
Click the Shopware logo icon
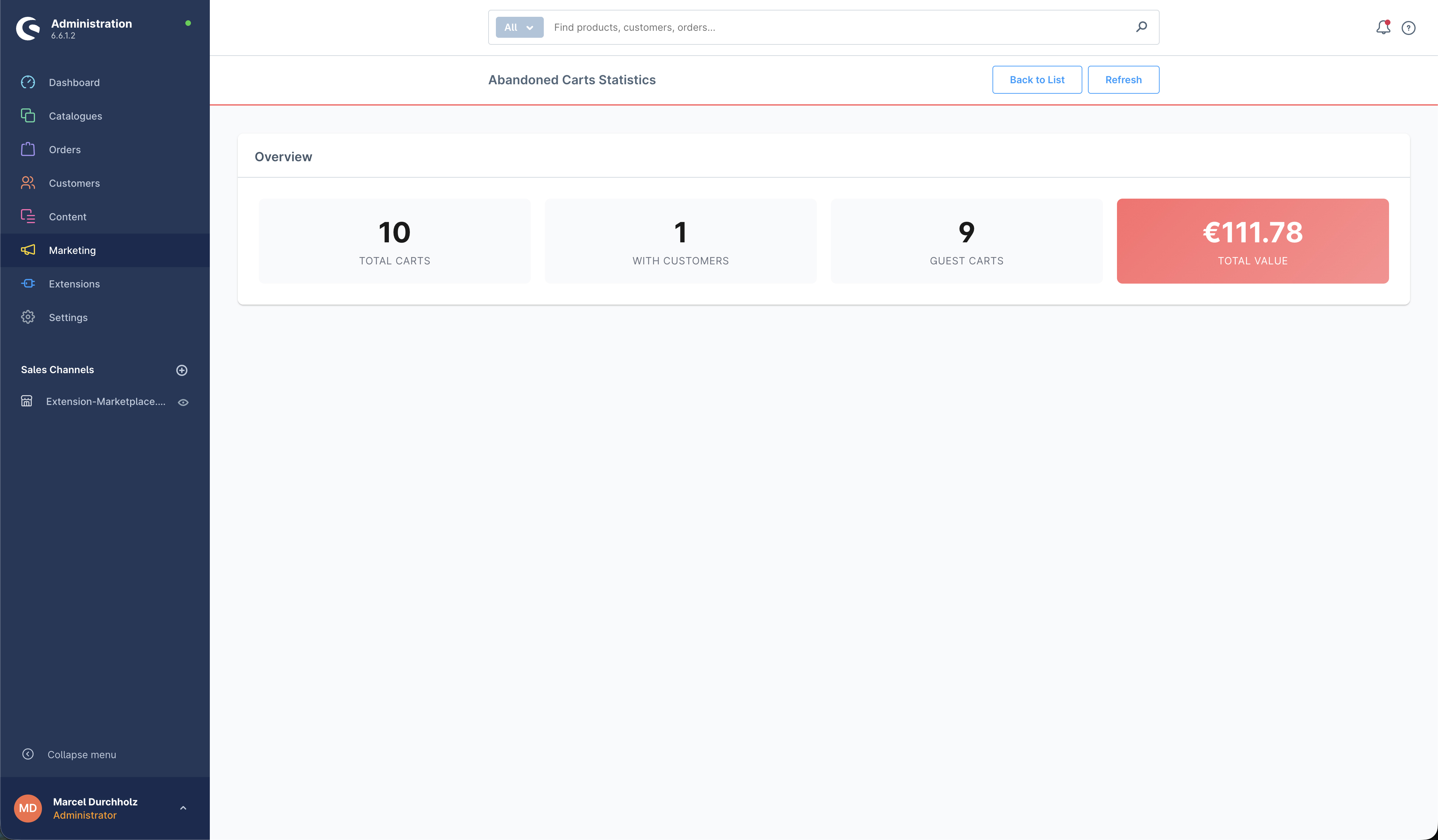[x=28, y=28]
